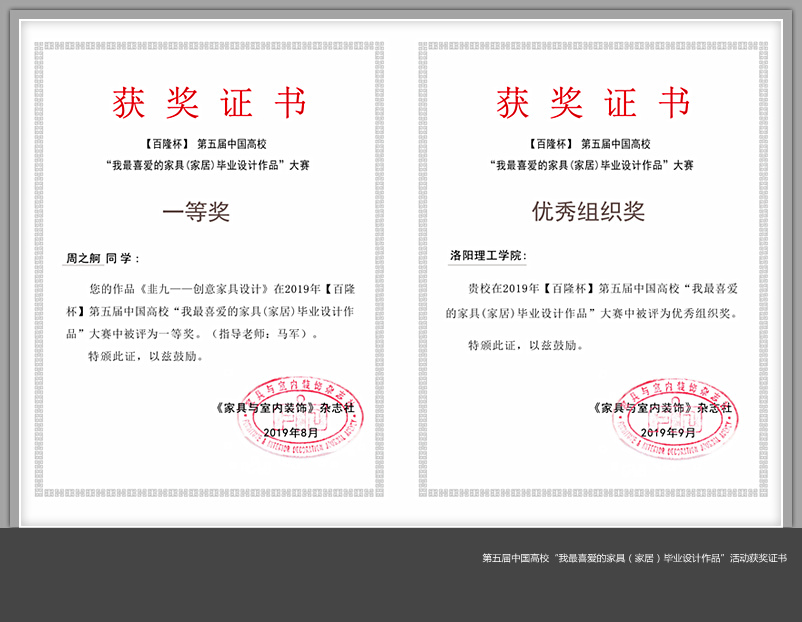The height and width of the screenshot is (622, 802).
Task: Click the right certificate's red 获奖证书 title
Action: (x=593, y=103)
